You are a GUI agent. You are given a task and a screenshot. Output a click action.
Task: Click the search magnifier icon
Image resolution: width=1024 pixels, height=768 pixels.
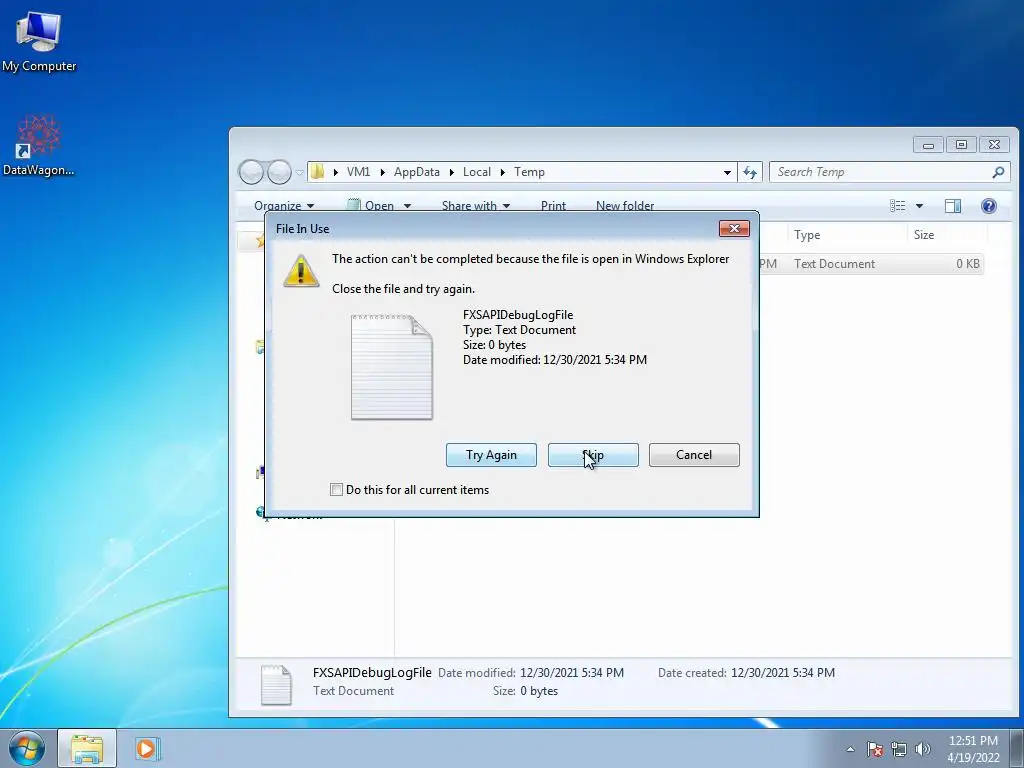click(x=998, y=172)
